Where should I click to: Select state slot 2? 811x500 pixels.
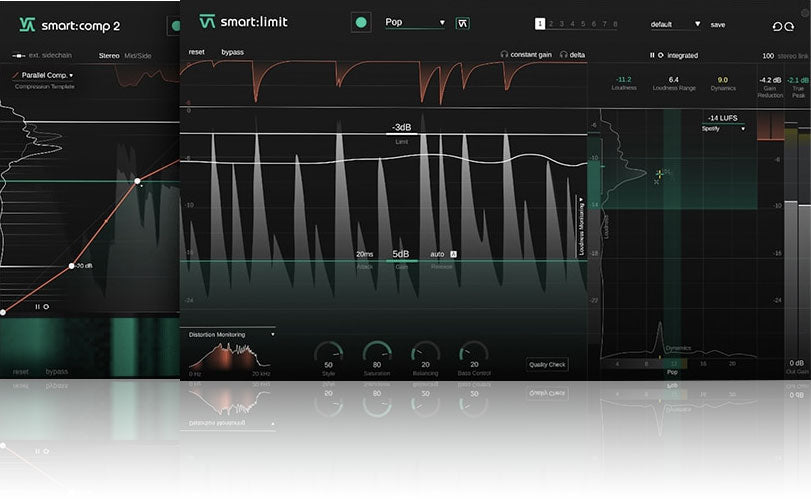tap(551, 24)
